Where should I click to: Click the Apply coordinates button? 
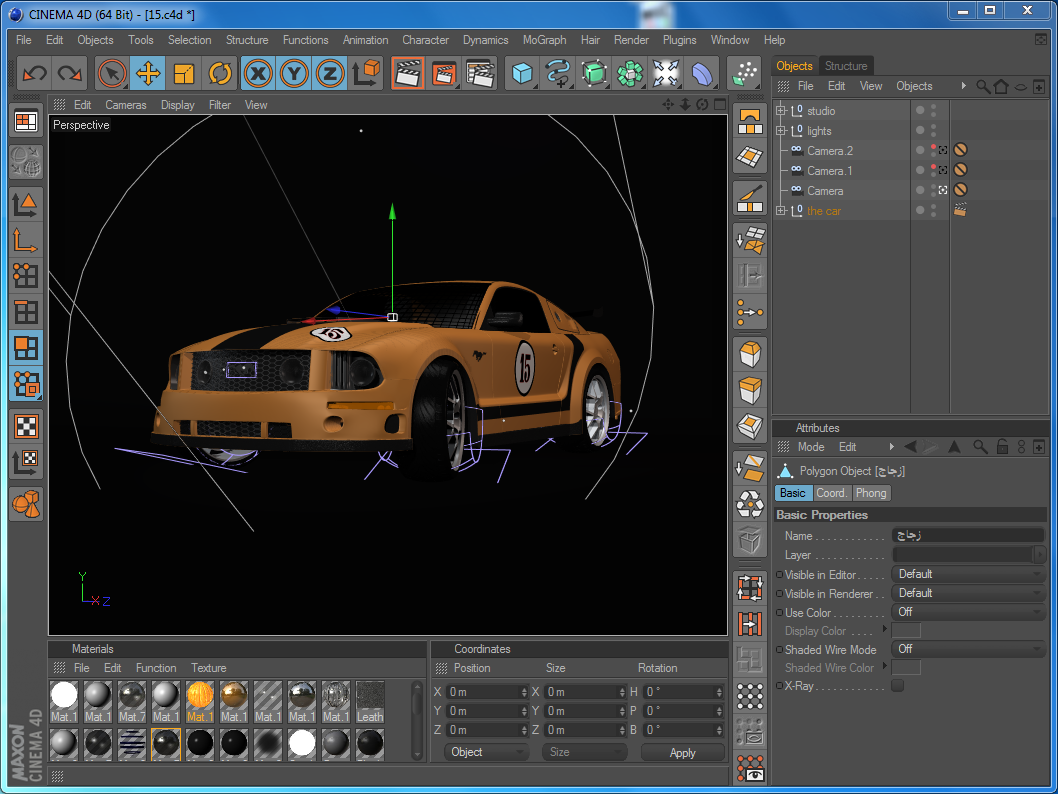pos(682,752)
